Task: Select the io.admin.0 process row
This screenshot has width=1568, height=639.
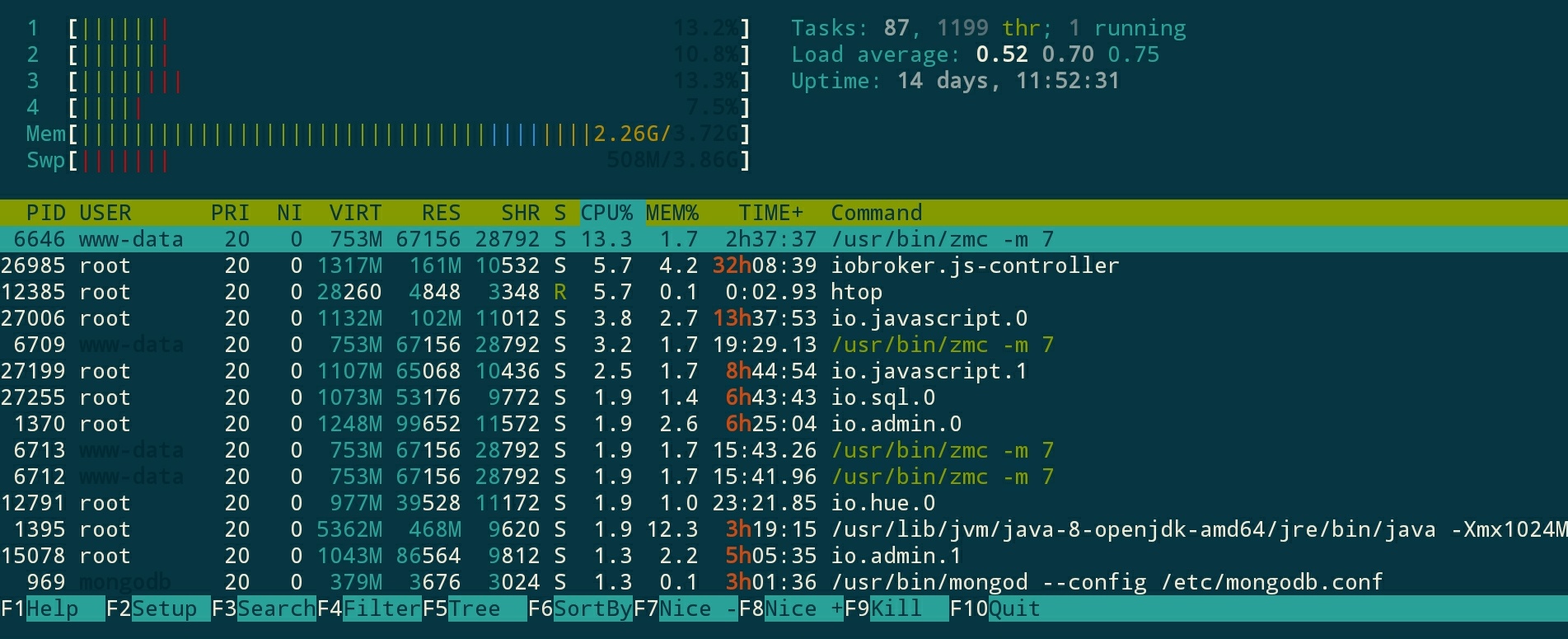Action: [784, 424]
